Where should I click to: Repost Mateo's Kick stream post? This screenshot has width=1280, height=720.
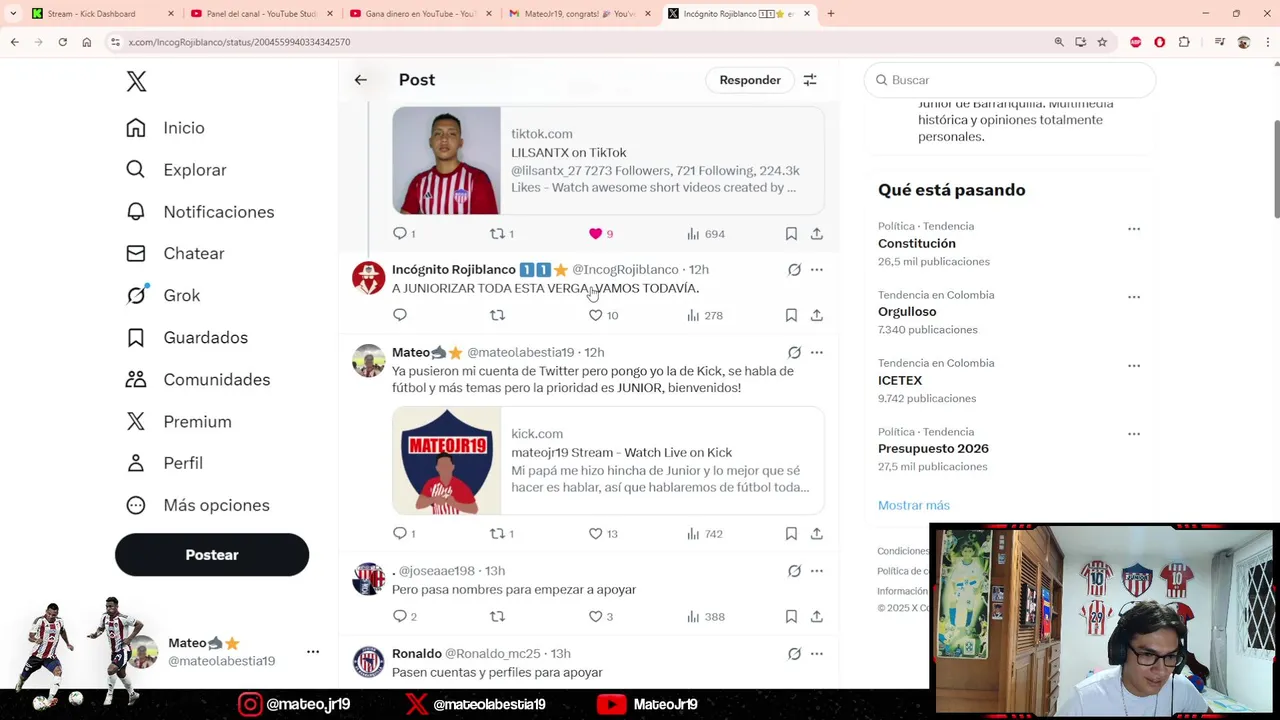coord(498,534)
